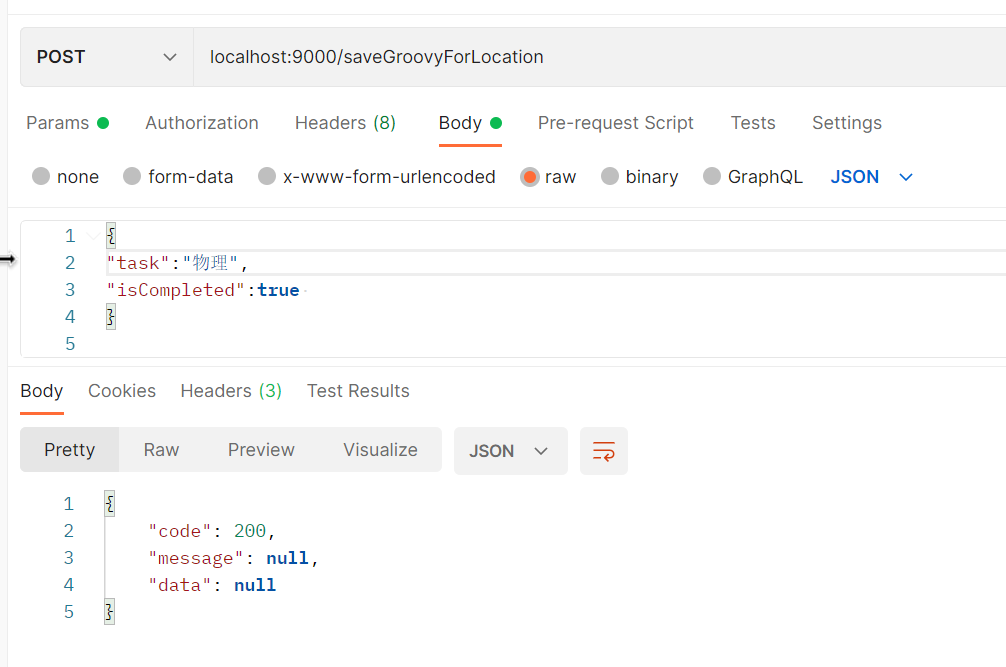This screenshot has height=667, width=1006.
Task: Switch to the Raw response view
Action: [161, 450]
